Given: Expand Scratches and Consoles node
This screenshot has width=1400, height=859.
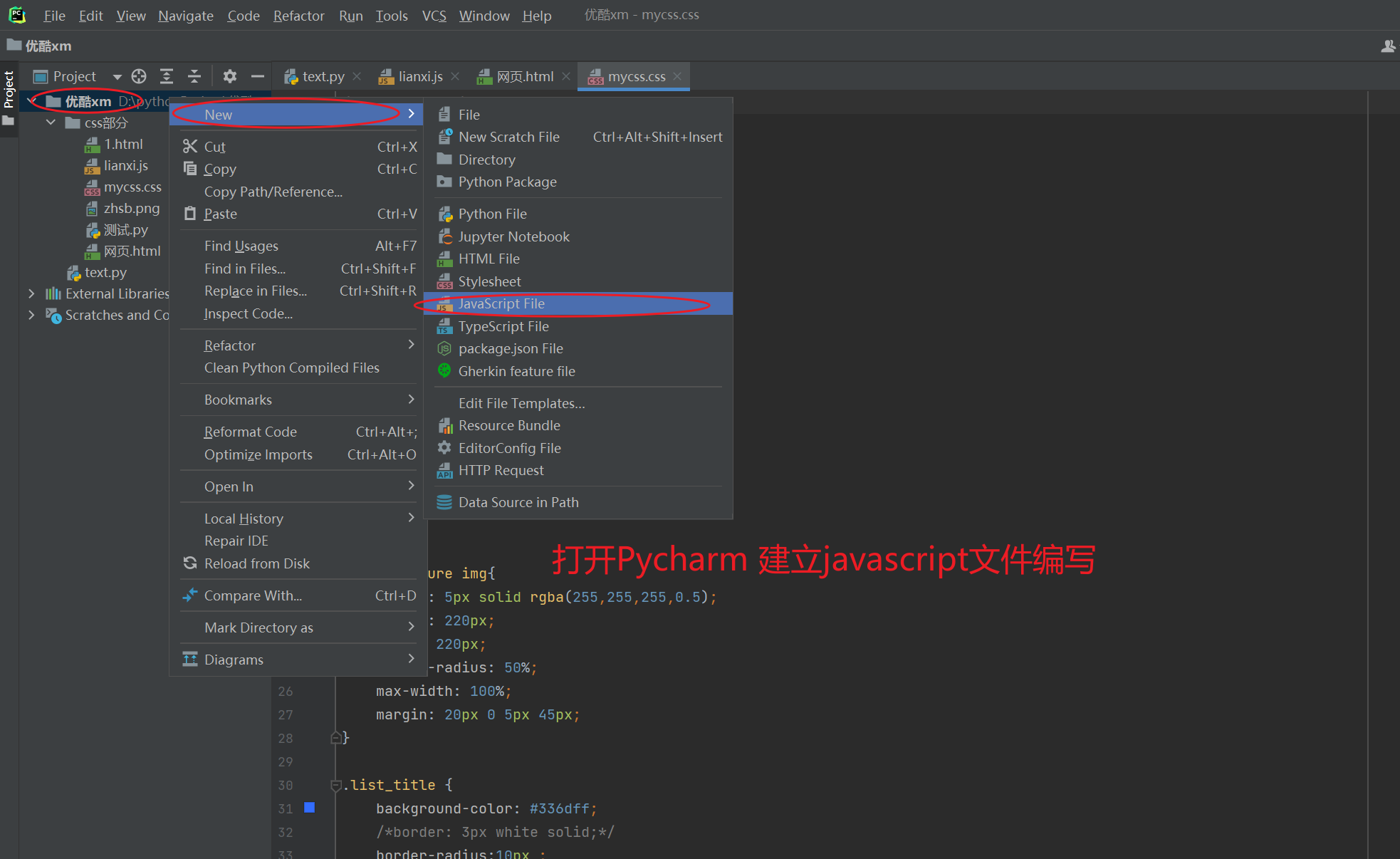Looking at the screenshot, I should coord(31,315).
